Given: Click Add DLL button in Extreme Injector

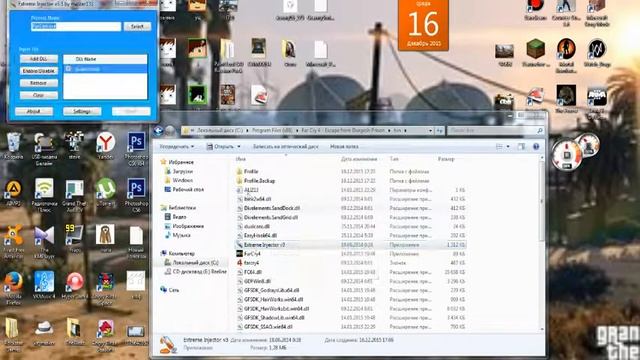Looking at the screenshot, I should pyautogui.click(x=39, y=59).
